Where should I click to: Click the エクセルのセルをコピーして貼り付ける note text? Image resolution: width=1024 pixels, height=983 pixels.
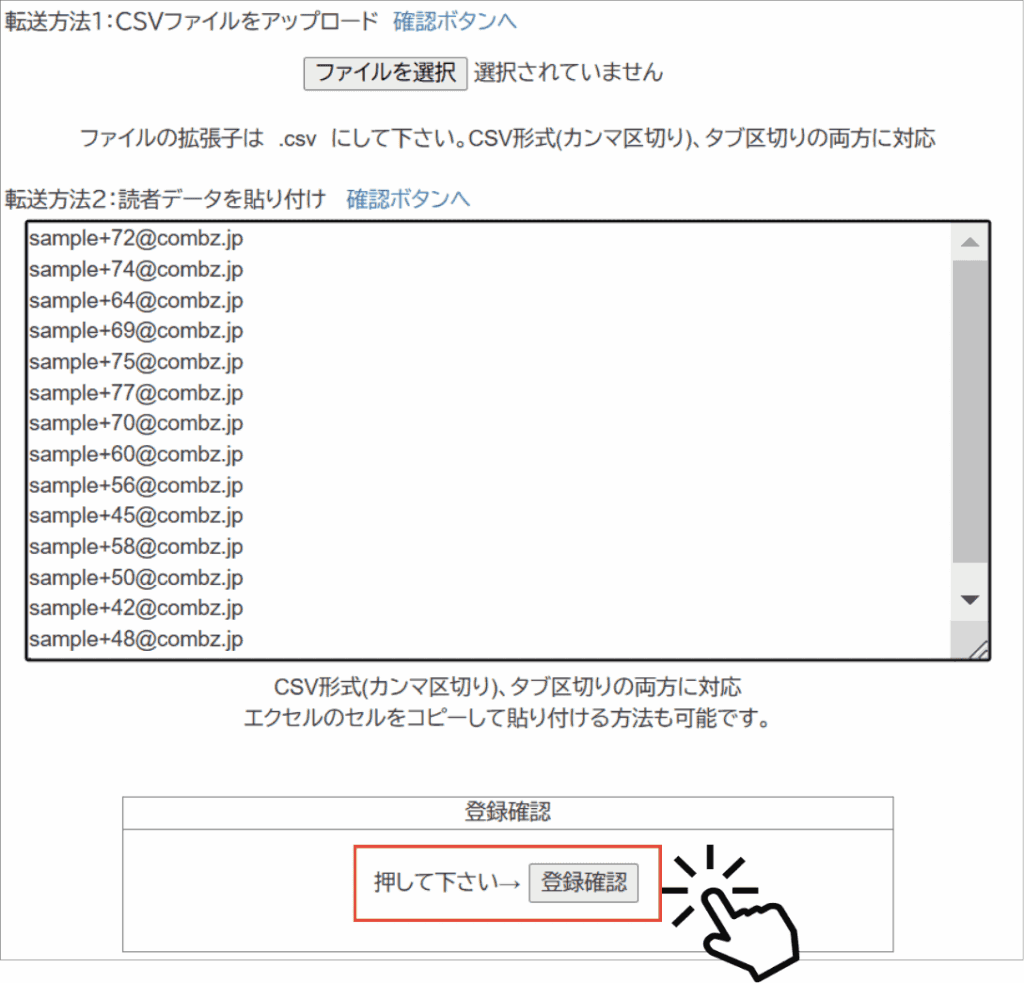(507, 718)
